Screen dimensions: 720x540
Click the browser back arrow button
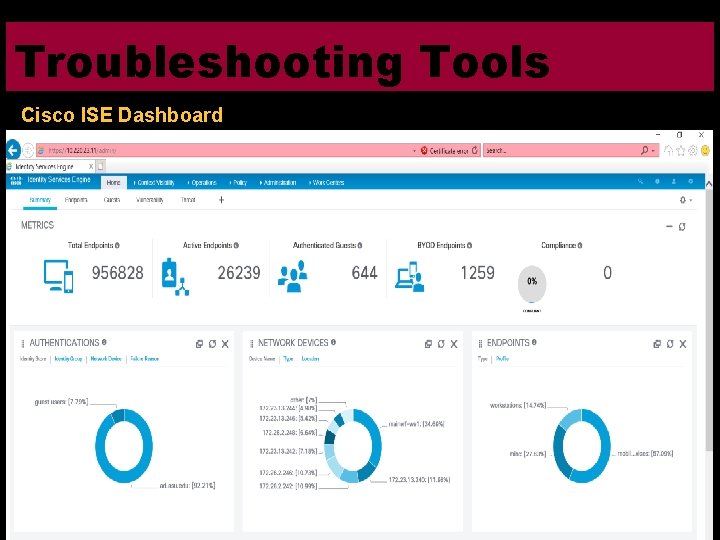pos(13,150)
